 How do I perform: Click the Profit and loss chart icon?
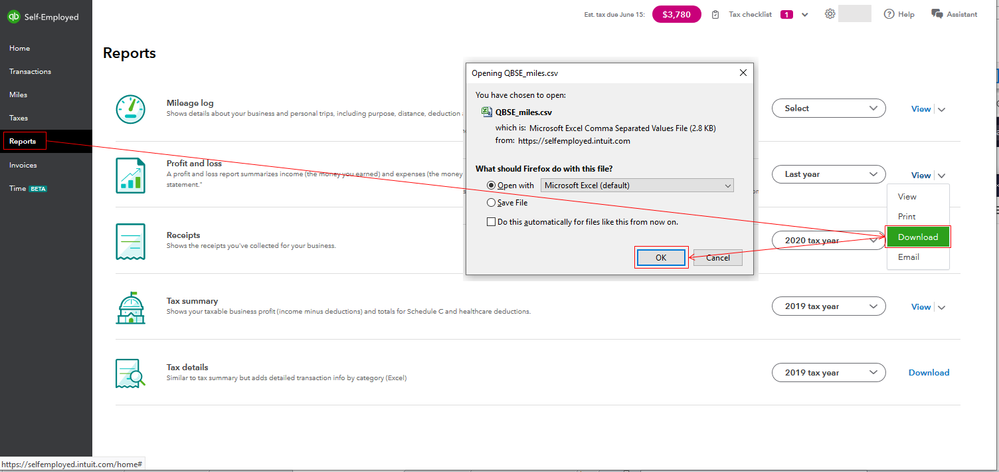[131, 175]
